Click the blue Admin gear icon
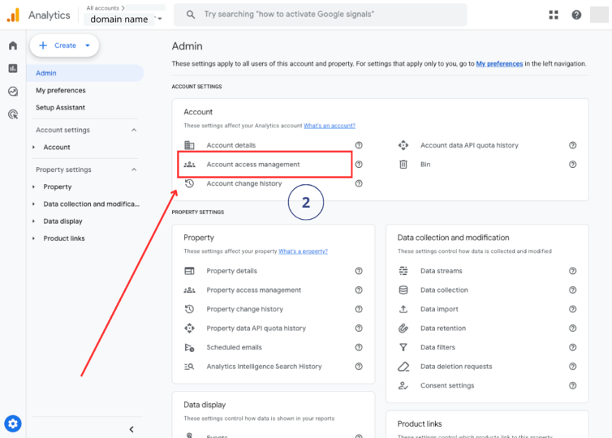 point(13,424)
